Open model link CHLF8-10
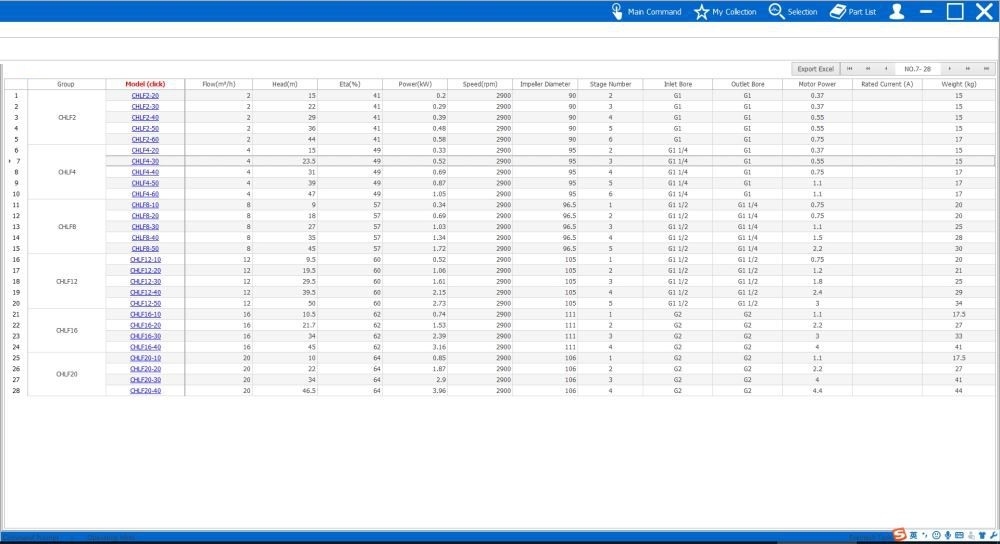 pos(145,205)
